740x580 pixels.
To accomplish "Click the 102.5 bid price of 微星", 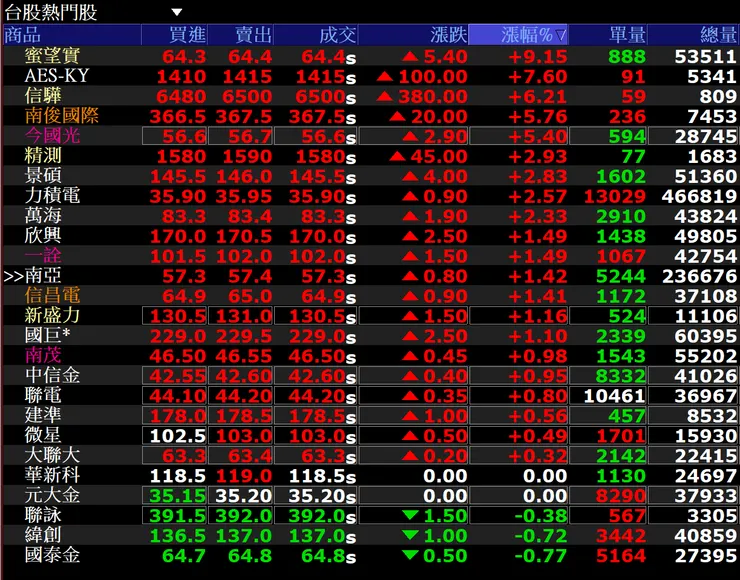I will pos(178,436).
